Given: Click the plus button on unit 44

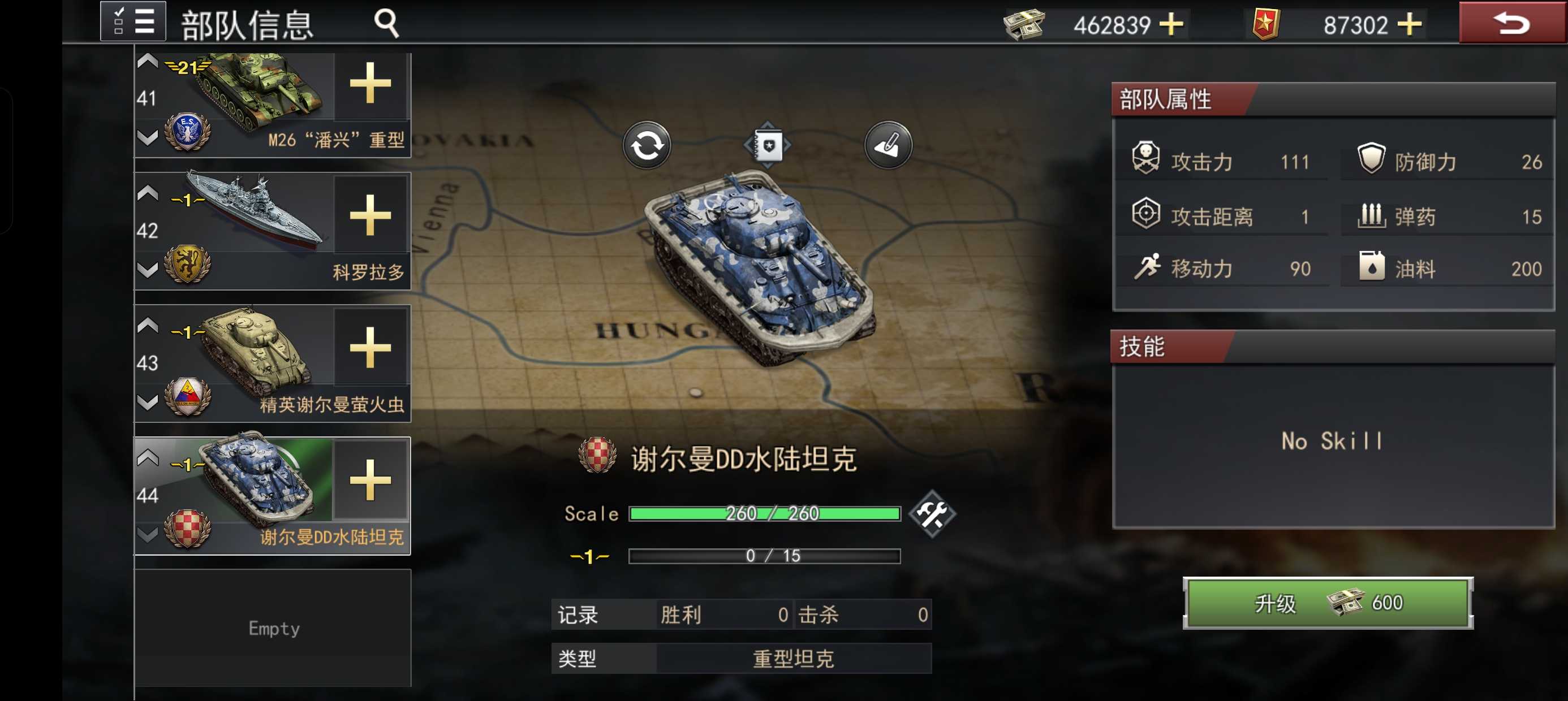Looking at the screenshot, I should click(x=370, y=480).
